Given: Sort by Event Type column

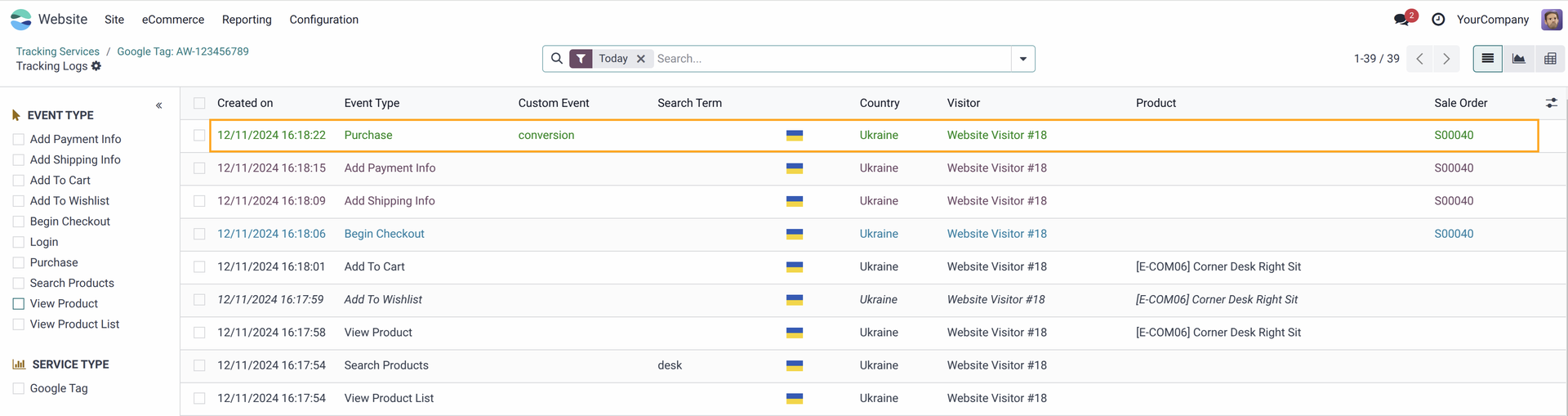Looking at the screenshot, I should click(x=372, y=103).
